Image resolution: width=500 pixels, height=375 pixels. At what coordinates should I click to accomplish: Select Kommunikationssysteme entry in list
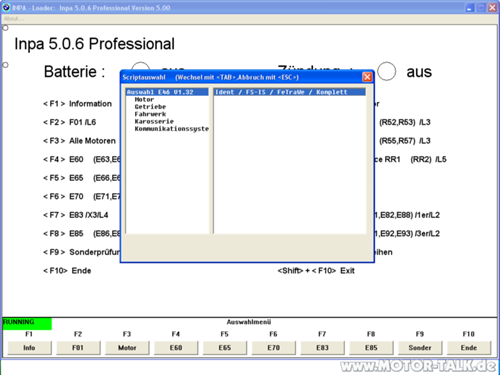[171, 129]
